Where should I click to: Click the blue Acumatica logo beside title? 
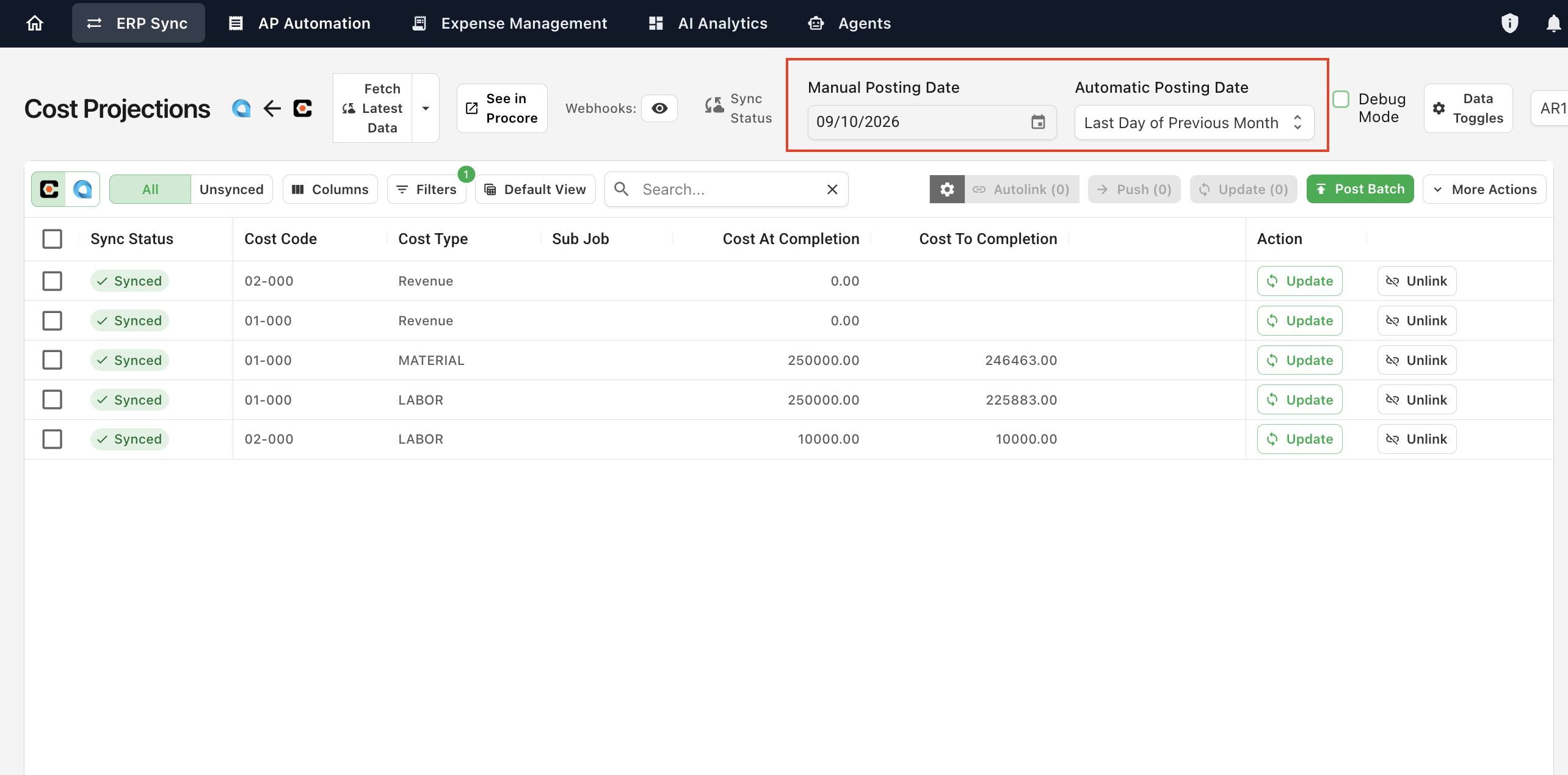(x=241, y=109)
